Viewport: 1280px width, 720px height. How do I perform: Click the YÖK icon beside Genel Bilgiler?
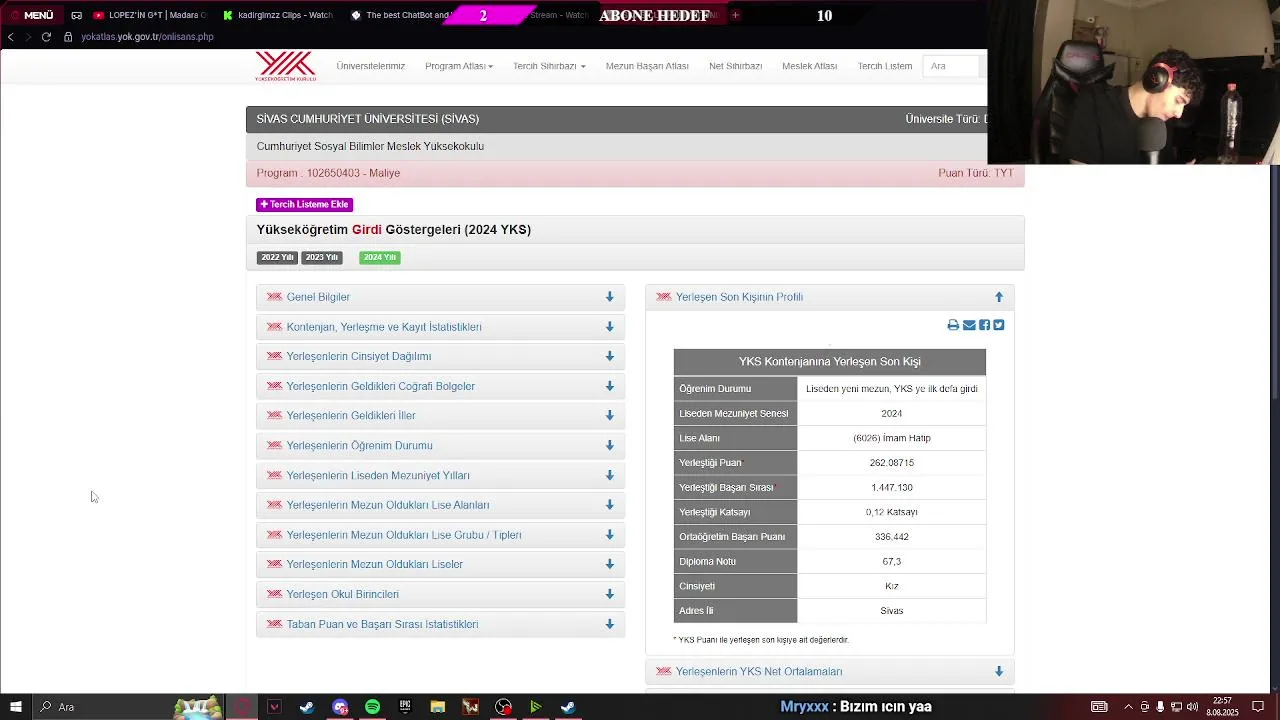pos(274,297)
